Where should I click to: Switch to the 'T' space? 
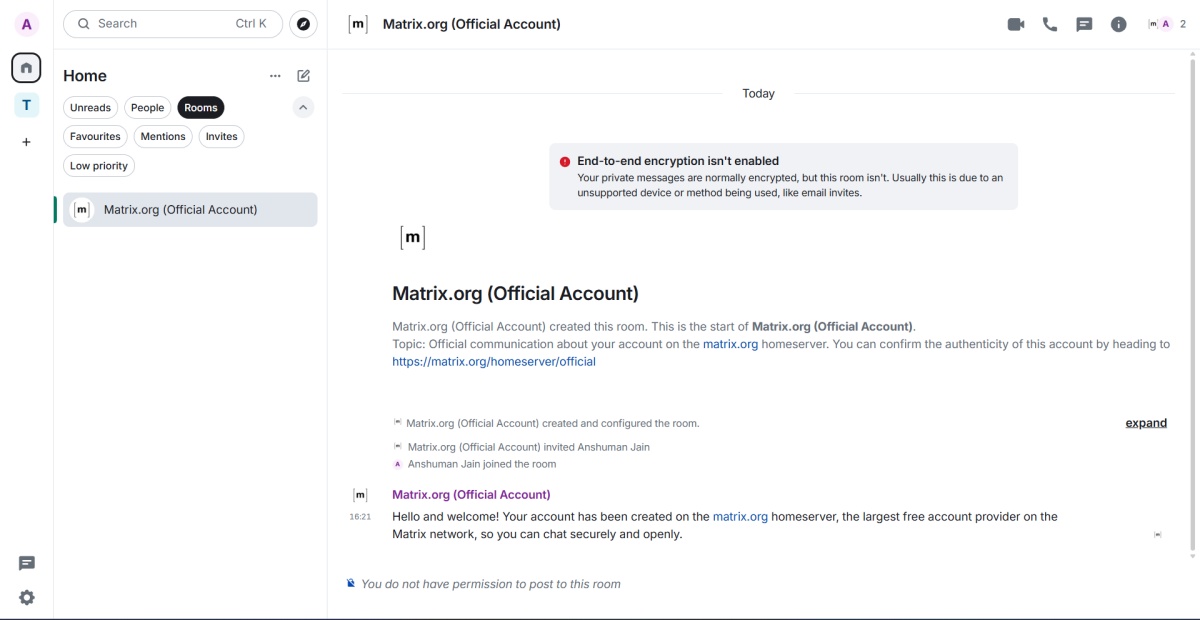[x=26, y=104]
